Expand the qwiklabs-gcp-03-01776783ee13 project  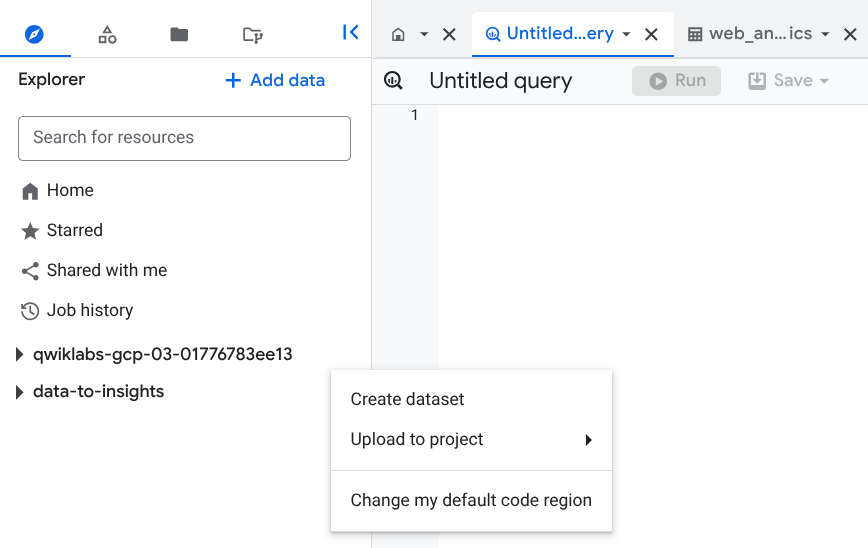point(19,354)
